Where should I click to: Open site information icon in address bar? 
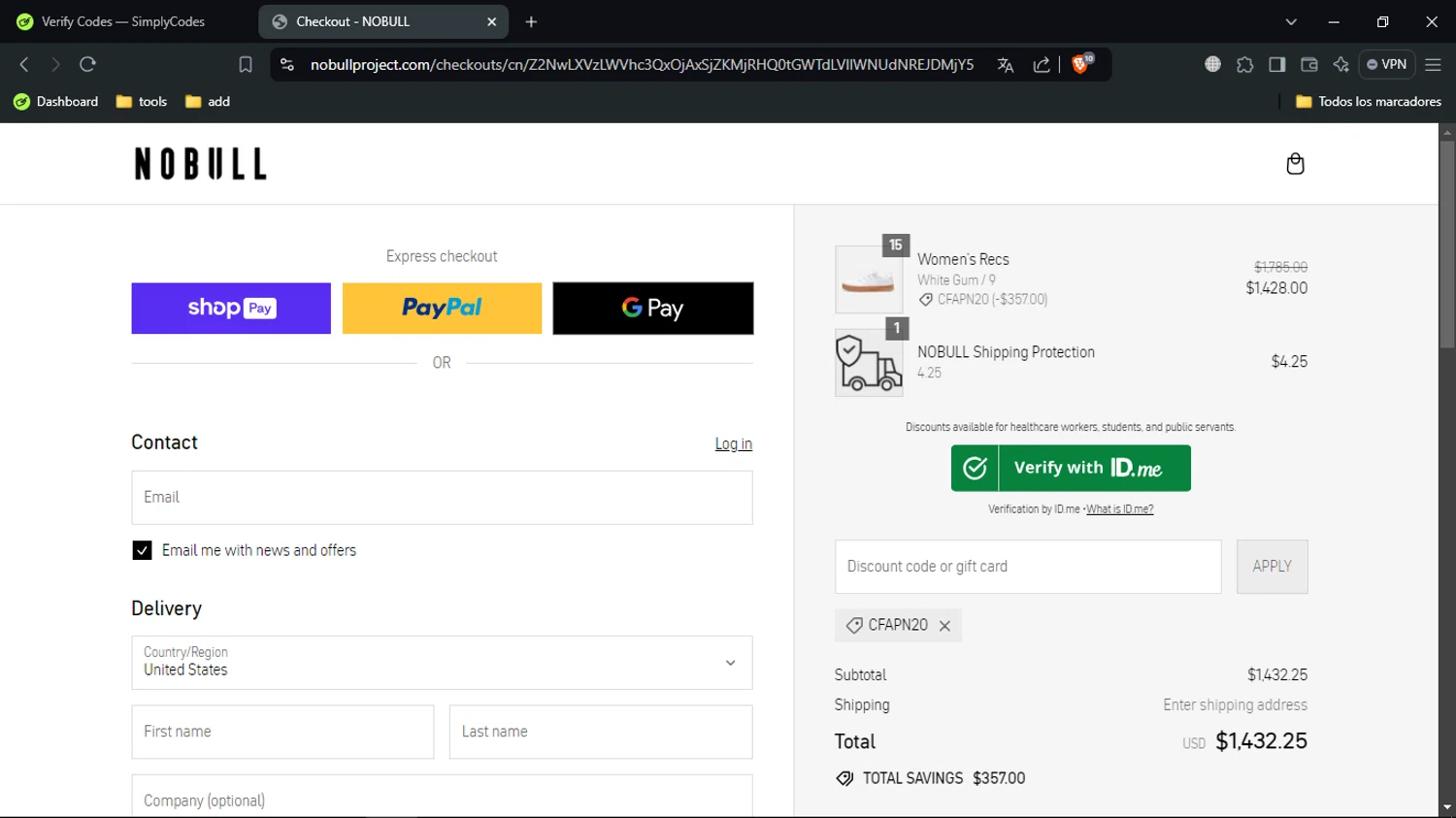click(286, 64)
